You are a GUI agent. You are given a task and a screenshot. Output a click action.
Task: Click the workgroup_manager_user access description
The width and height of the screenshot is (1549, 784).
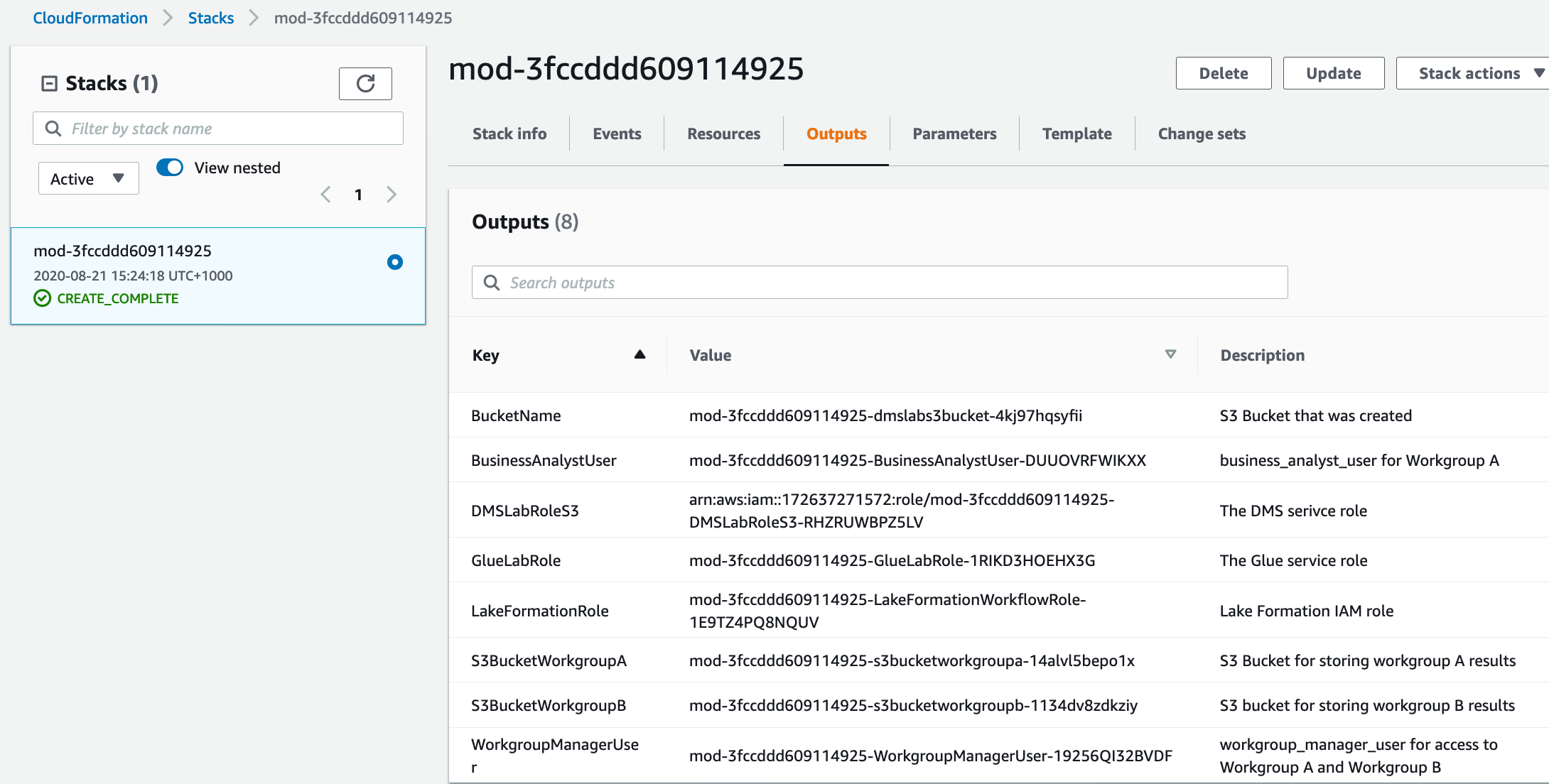click(x=1359, y=756)
